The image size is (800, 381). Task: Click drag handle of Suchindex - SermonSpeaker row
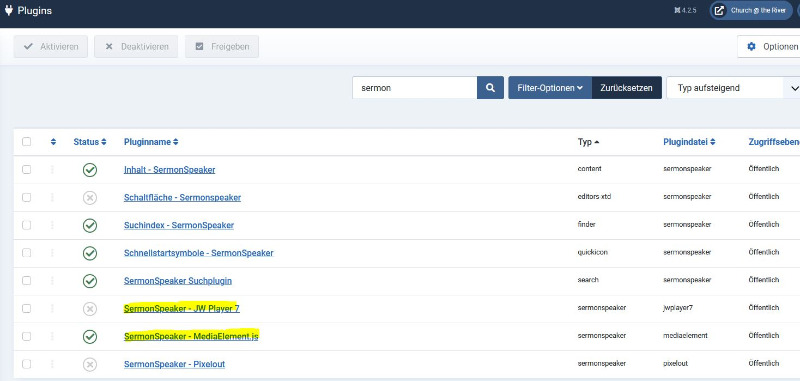pos(52,225)
